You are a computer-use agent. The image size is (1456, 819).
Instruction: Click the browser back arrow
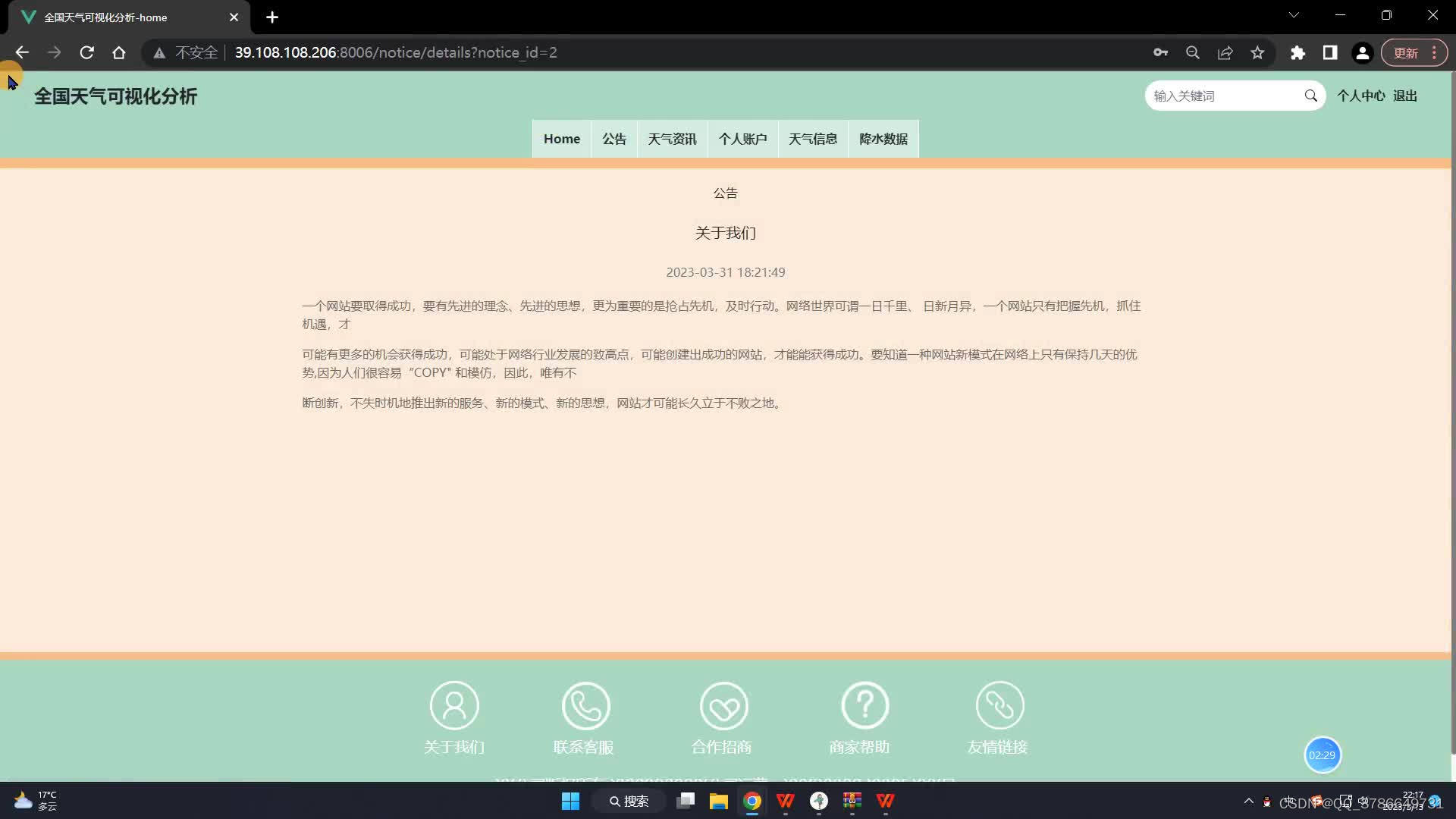pos(22,52)
